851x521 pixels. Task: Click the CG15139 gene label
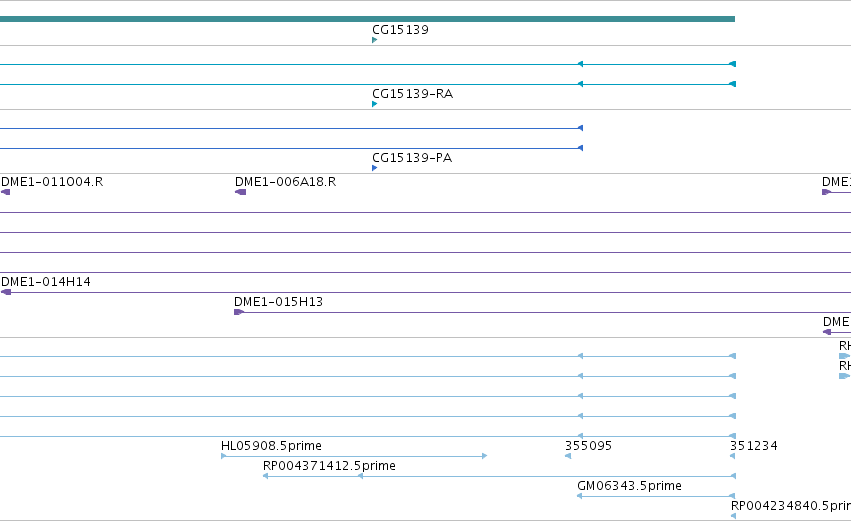[400, 30]
